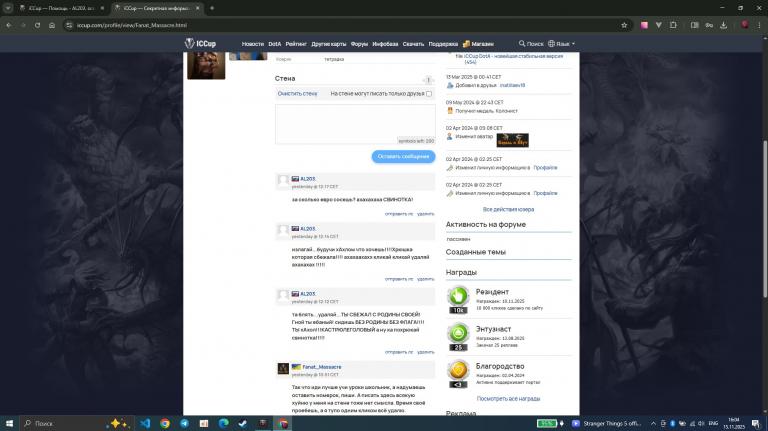Reload the page with the browser refresh button
Viewport: 768px width, 431px height.
pyautogui.click(x=37, y=25)
